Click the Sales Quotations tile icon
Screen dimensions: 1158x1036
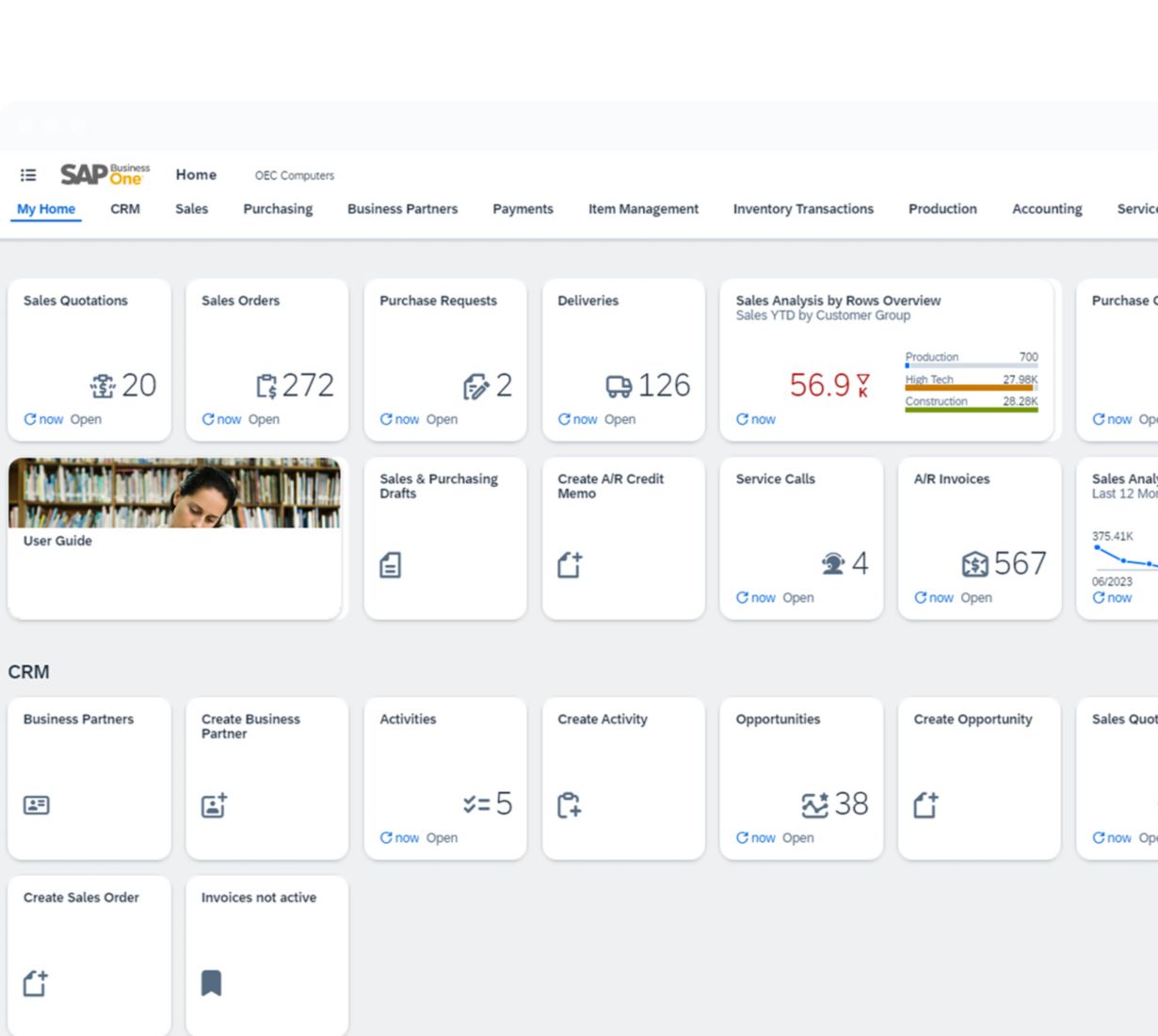(x=102, y=386)
